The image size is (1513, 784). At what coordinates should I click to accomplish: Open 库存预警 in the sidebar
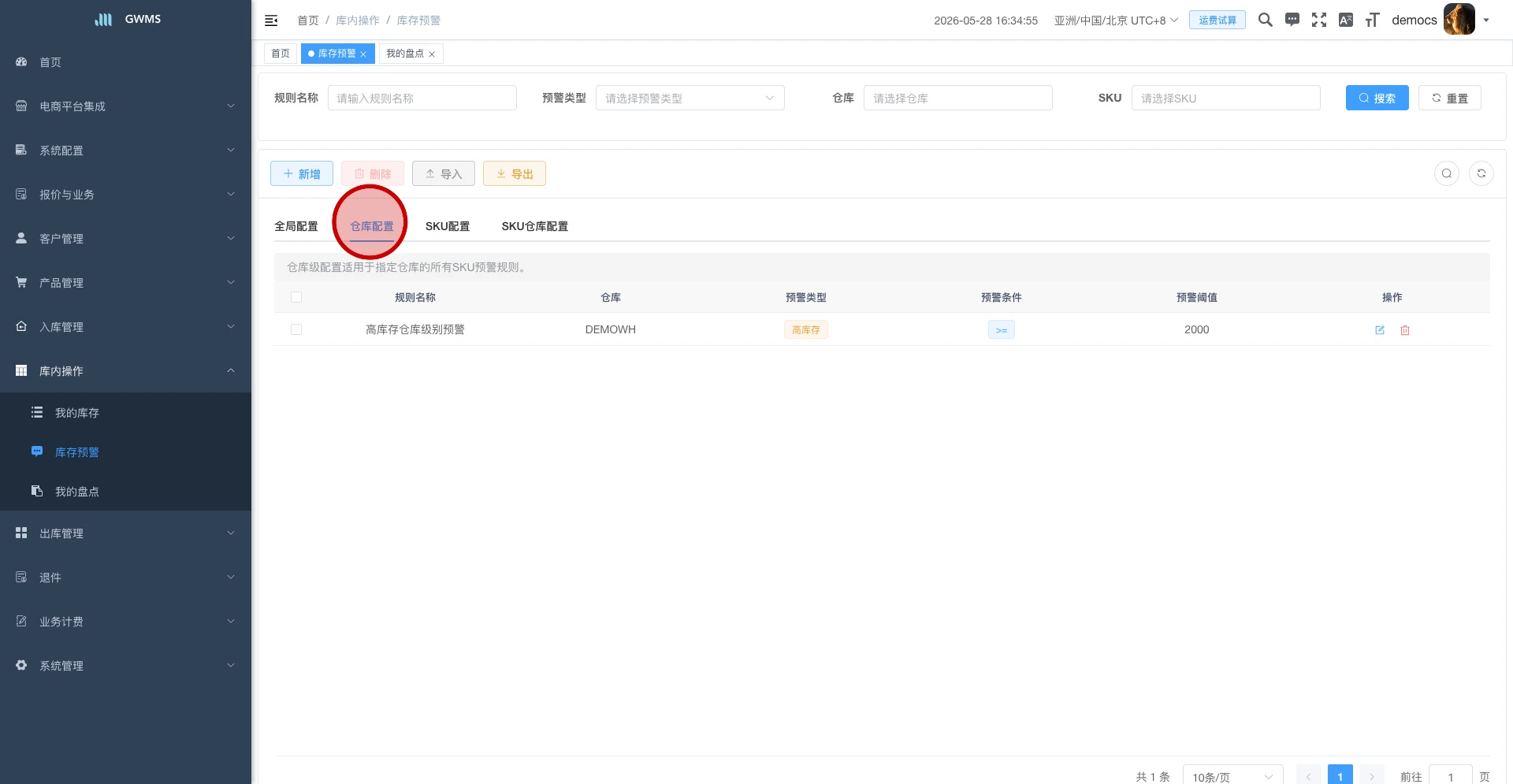tap(125, 452)
